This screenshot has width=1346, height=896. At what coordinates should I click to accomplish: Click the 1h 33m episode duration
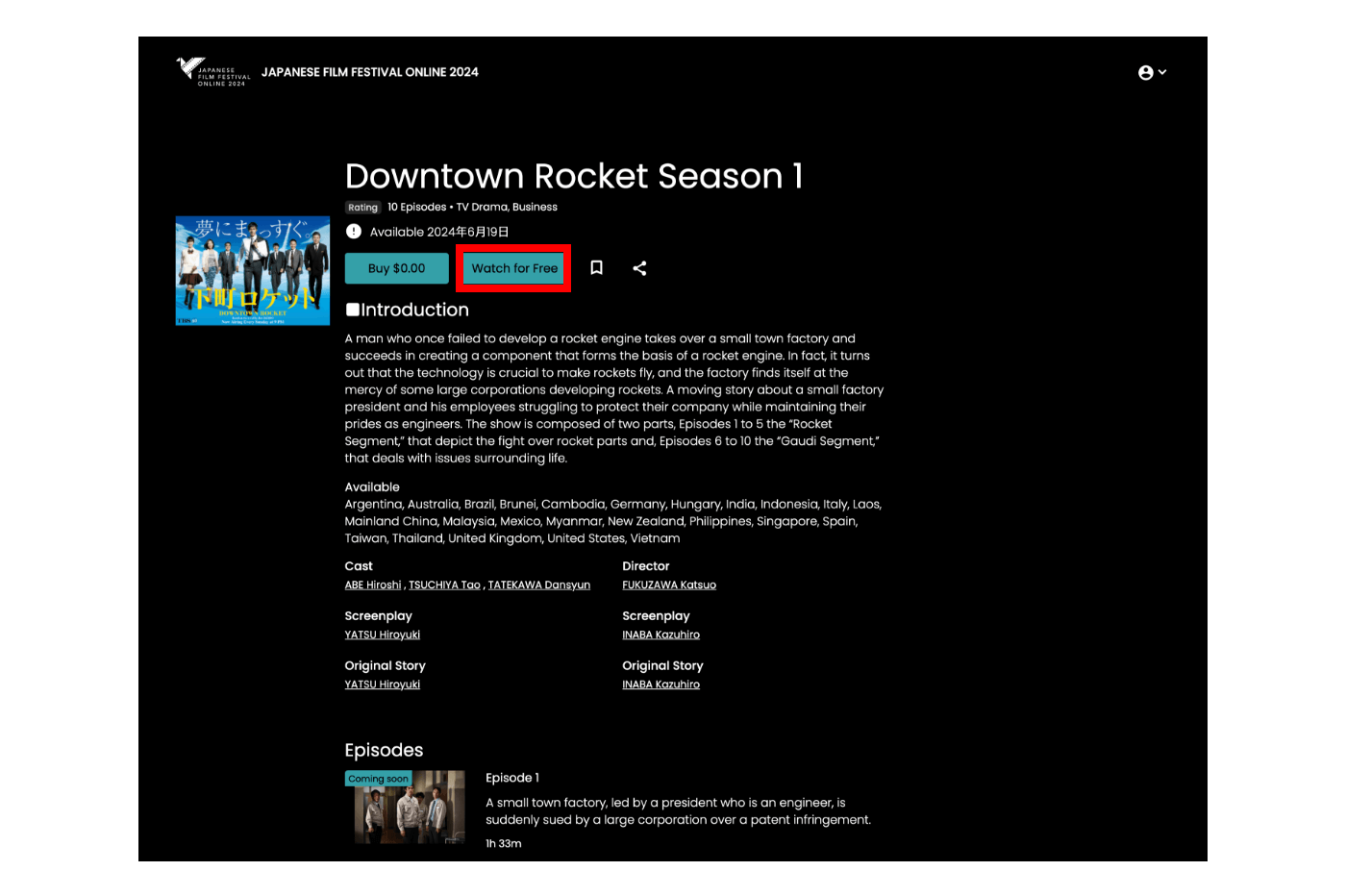(504, 843)
